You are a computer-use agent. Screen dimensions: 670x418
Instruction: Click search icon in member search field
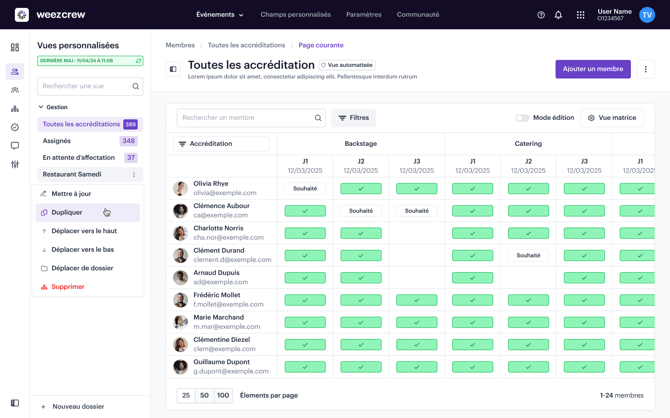(318, 118)
